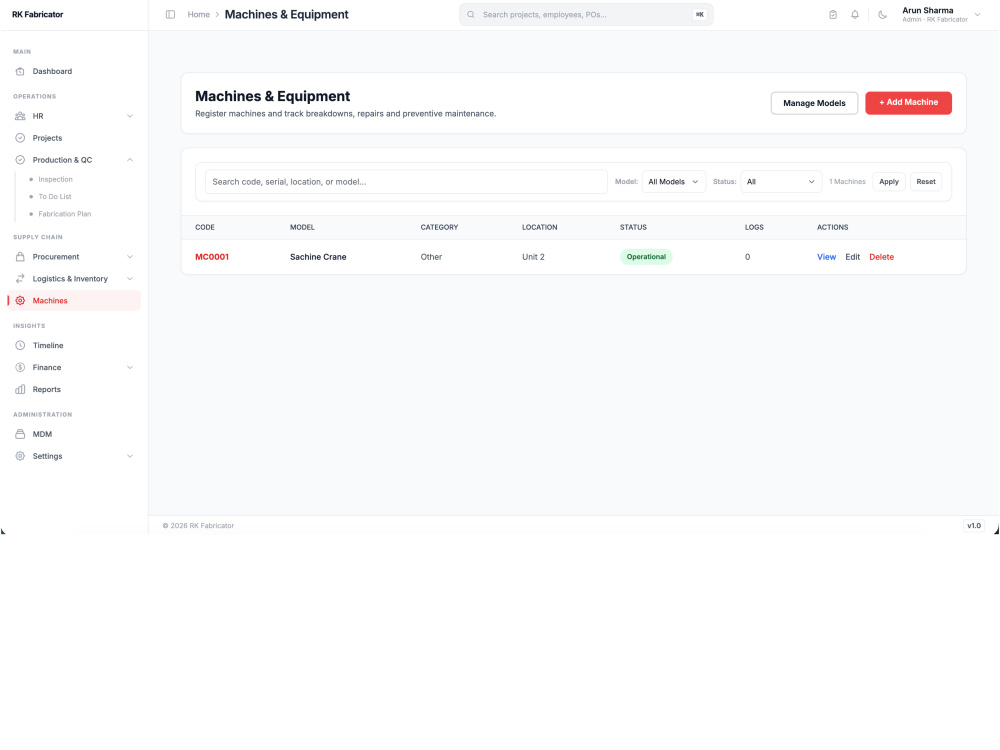Open the Status All dropdown
Image resolution: width=1000 pixels, height=750 pixels.
tap(781, 182)
